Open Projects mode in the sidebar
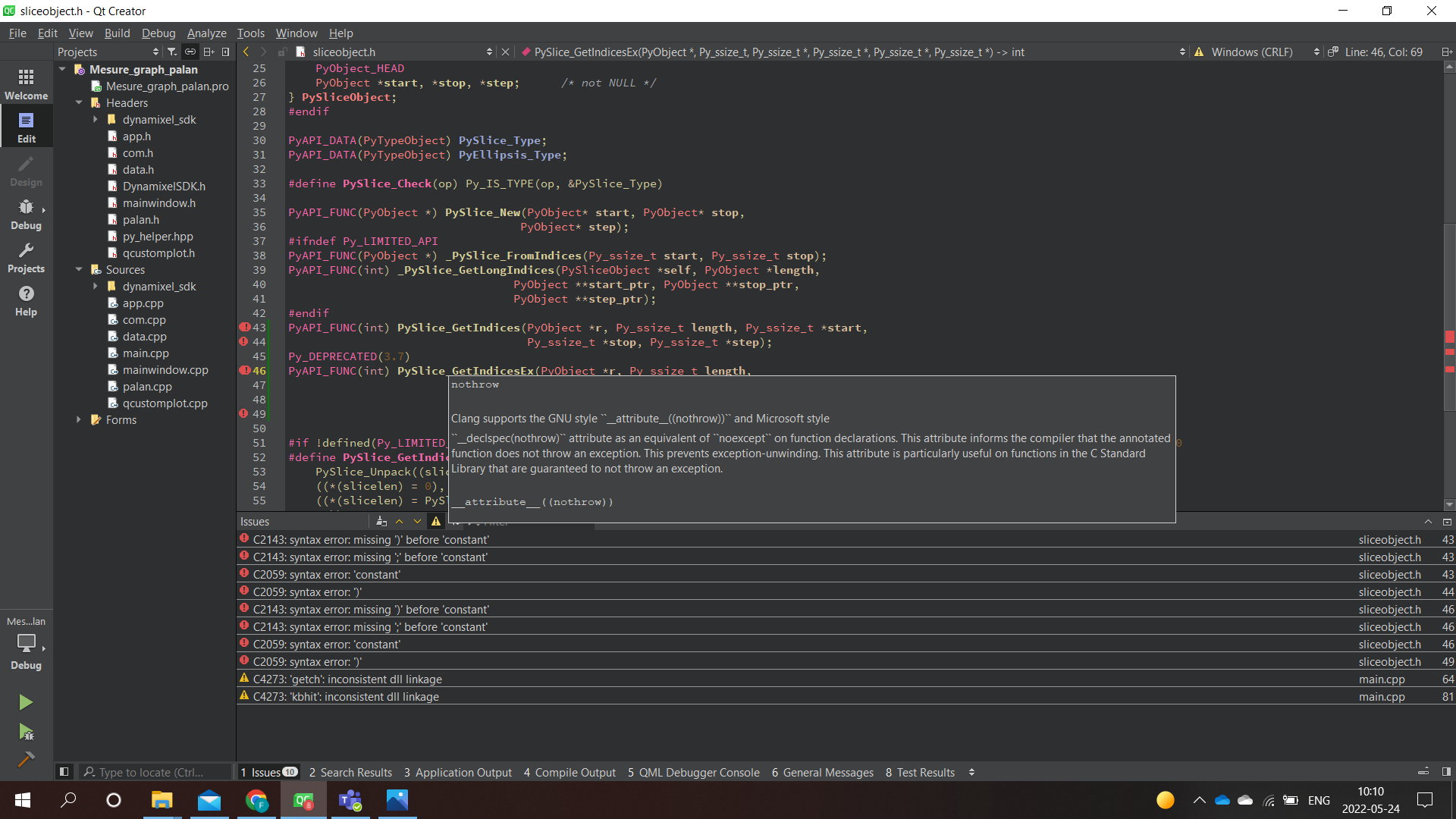 tap(26, 257)
